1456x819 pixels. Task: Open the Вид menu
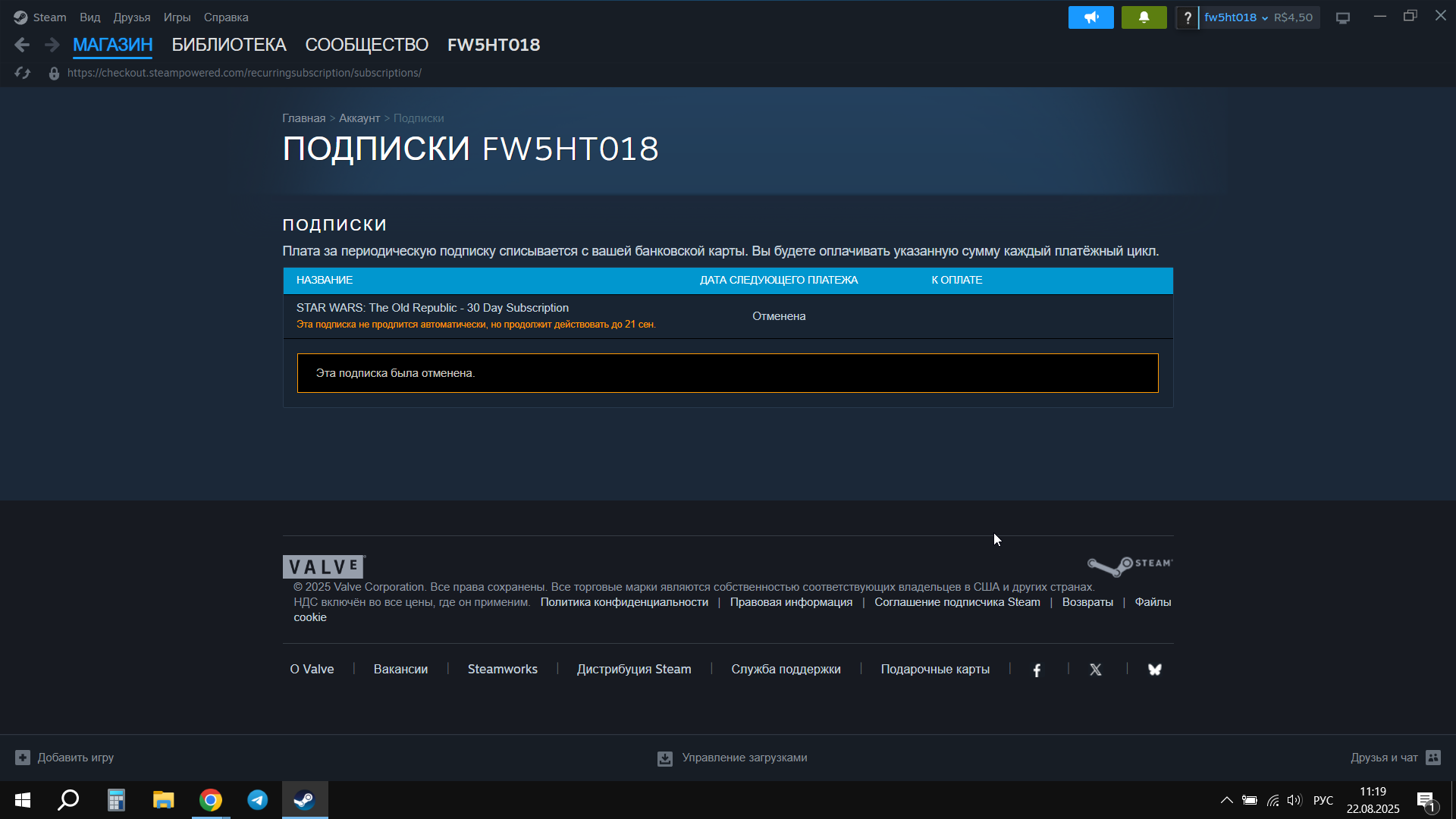click(x=90, y=17)
